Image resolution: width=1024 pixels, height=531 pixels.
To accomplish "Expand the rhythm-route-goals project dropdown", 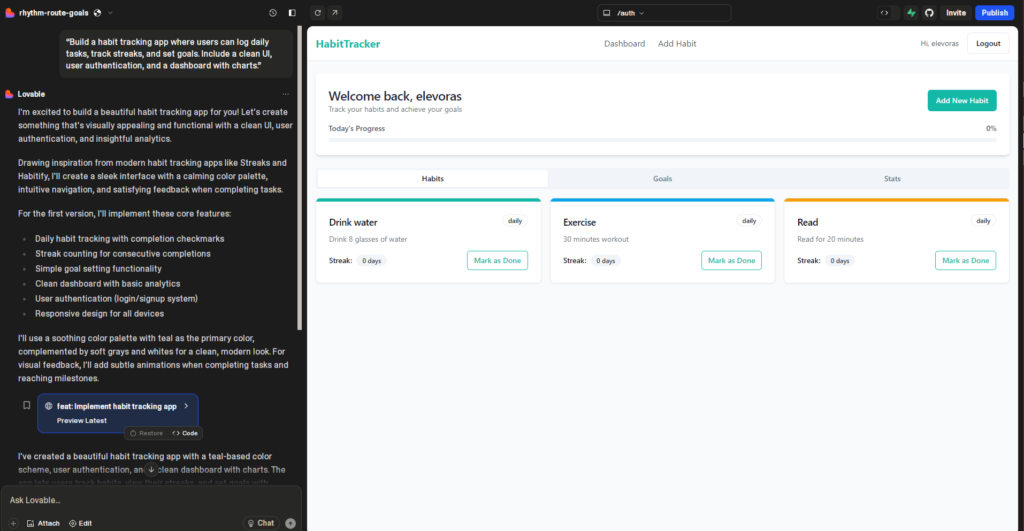I will 110,13.
